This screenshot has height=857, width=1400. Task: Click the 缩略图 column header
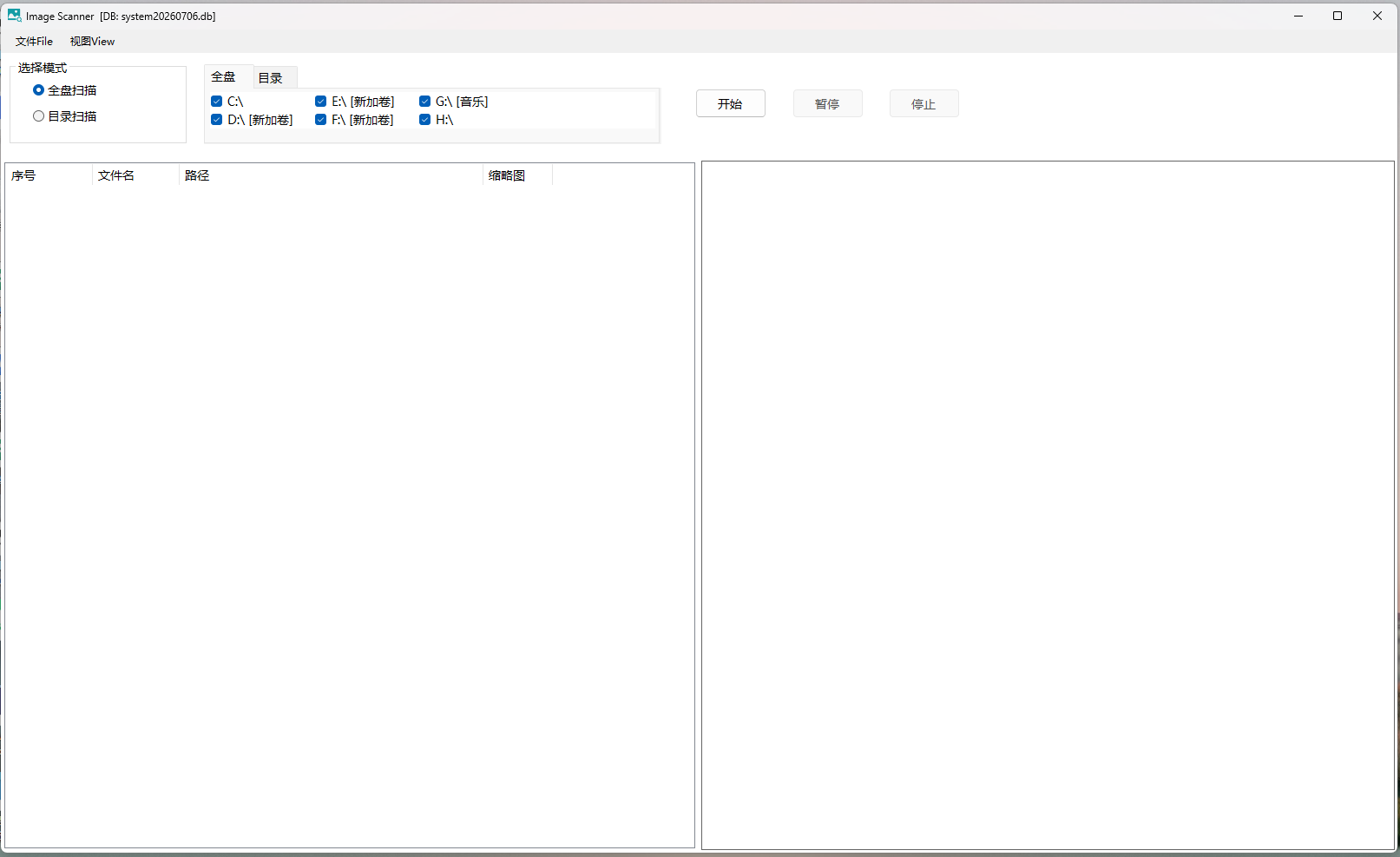point(517,175)
